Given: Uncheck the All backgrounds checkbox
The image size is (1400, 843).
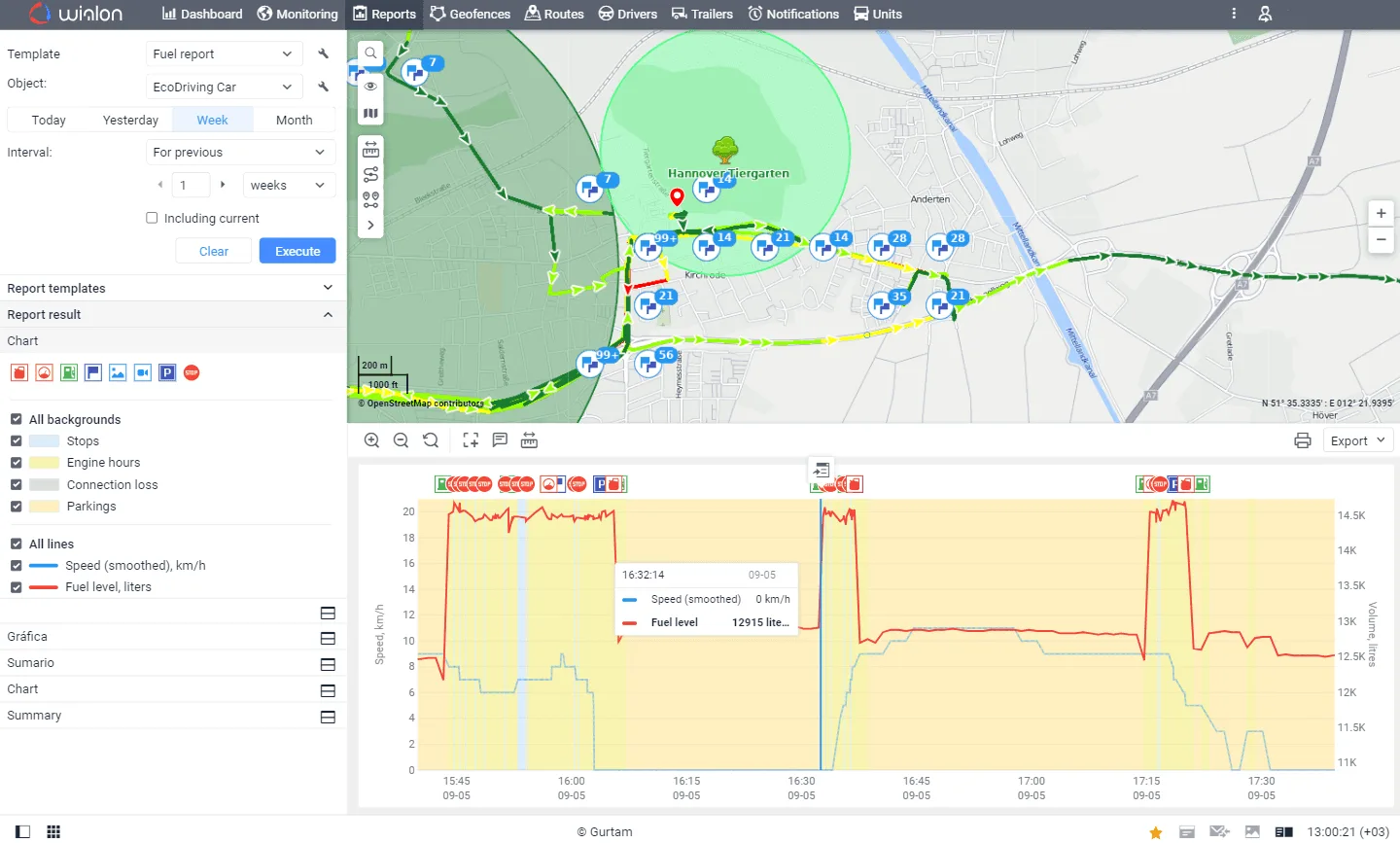Looking at the screenshot, I should (x=16, y=419).
